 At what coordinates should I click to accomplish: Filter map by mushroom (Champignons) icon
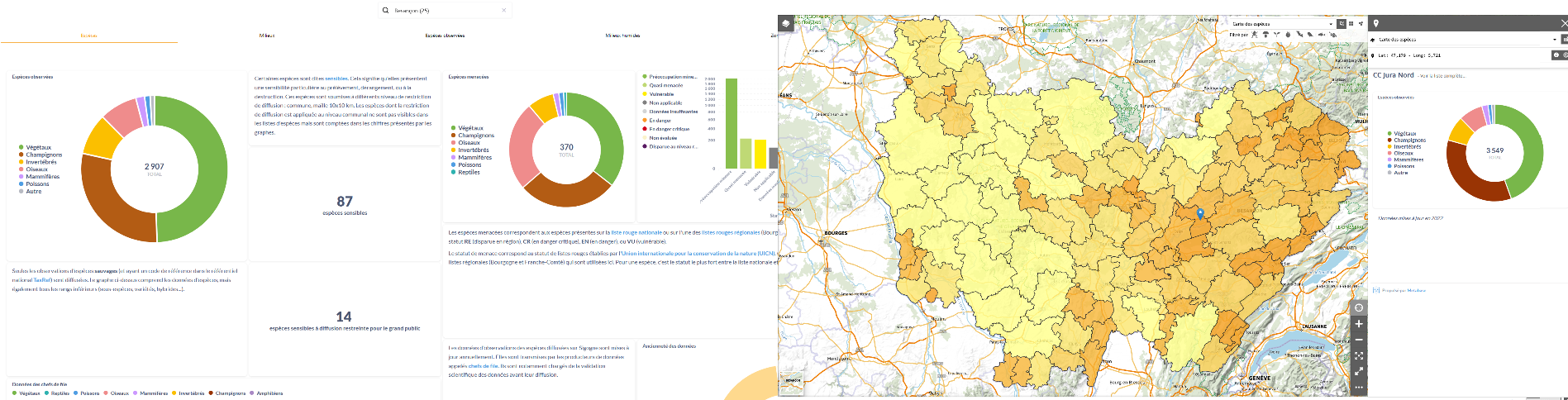[x=1265, y=35]
